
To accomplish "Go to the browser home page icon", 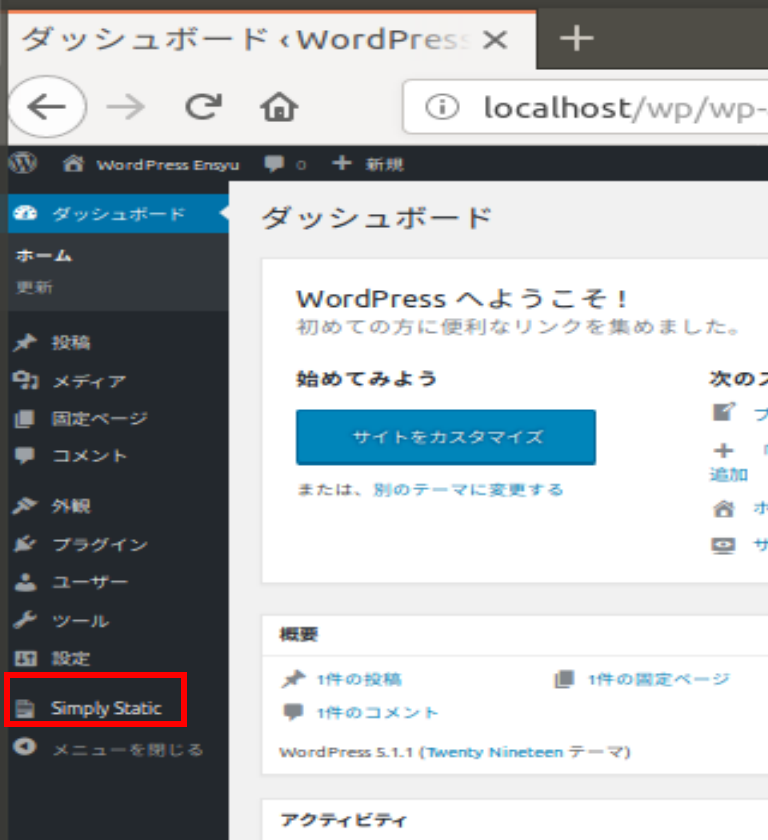I will point(279,107).
